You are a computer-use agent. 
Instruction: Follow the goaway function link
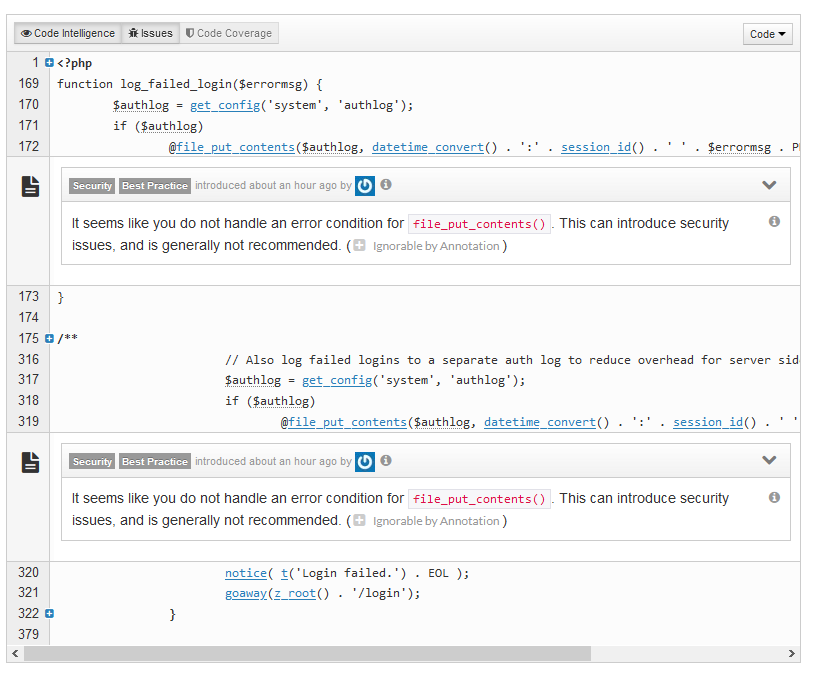point(245,593)
